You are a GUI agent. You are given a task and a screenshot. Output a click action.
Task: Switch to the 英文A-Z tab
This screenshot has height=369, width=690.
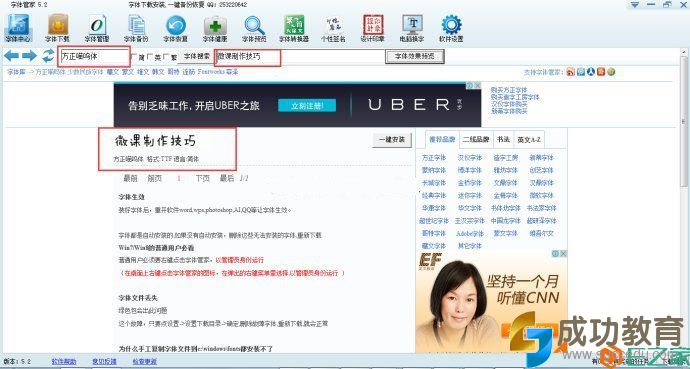click(530, 140)
